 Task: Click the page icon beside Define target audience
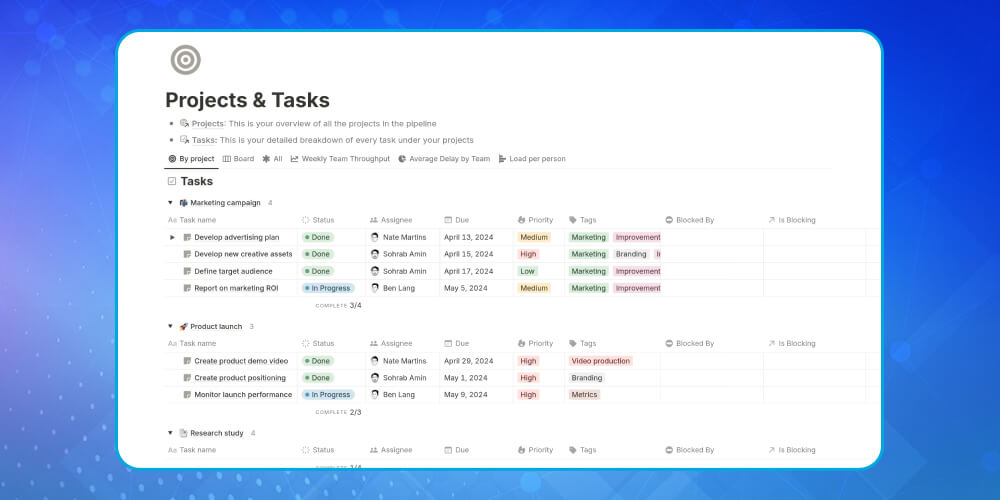(x=187, y=271)
